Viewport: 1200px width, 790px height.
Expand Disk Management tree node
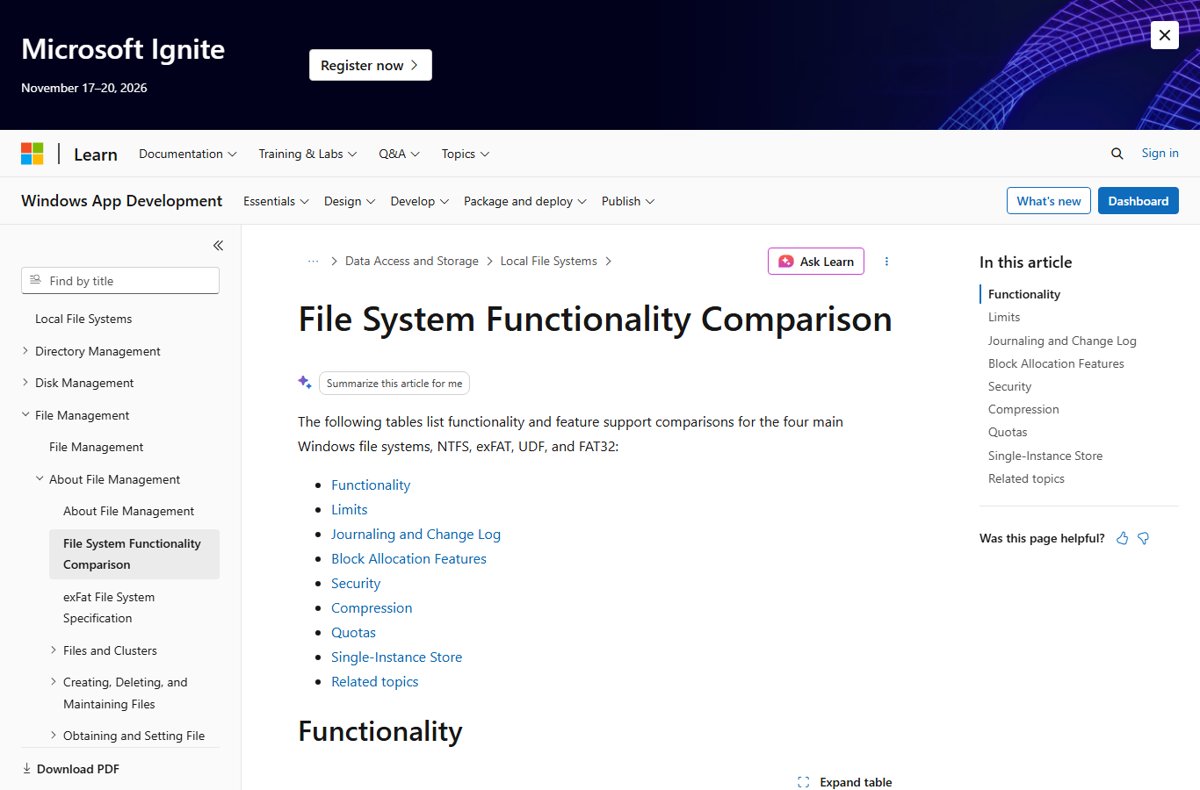26,383
